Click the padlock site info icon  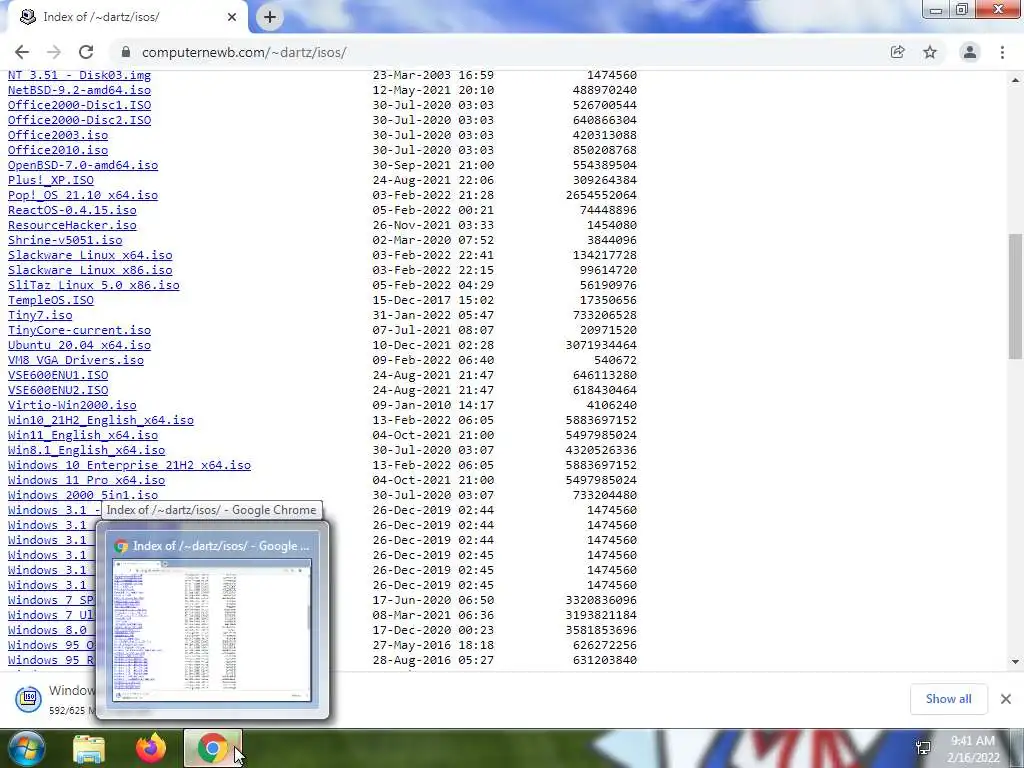(x=126, y=52)
